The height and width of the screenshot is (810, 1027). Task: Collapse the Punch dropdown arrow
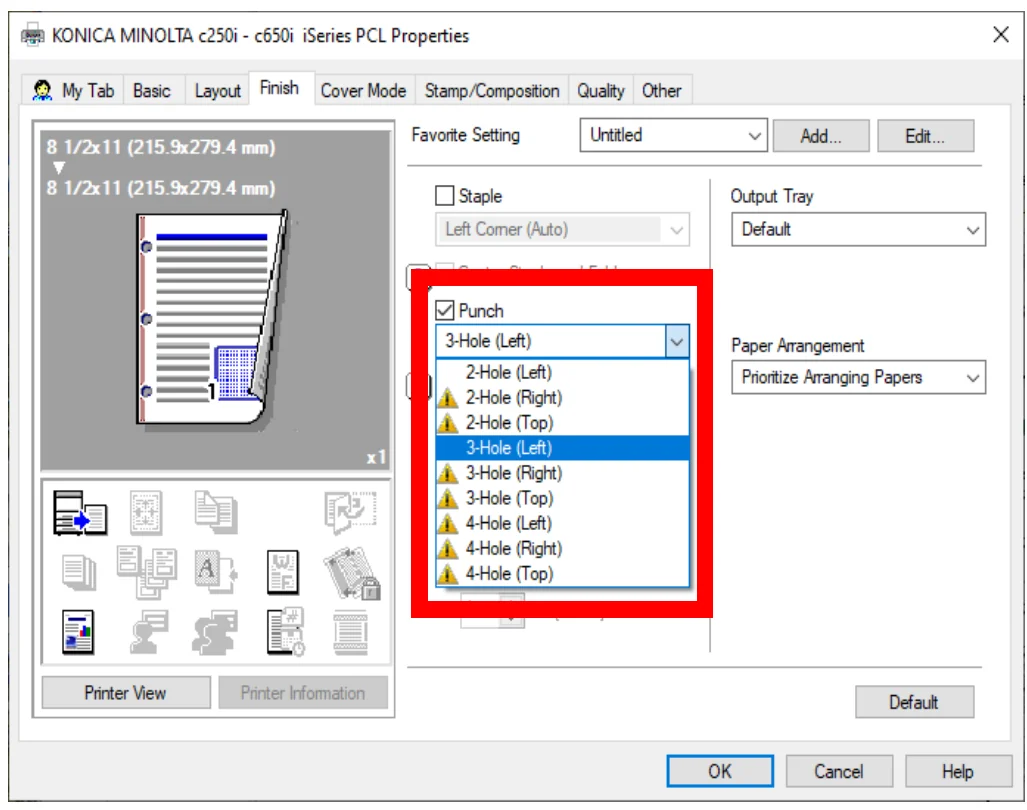(677, 341)
